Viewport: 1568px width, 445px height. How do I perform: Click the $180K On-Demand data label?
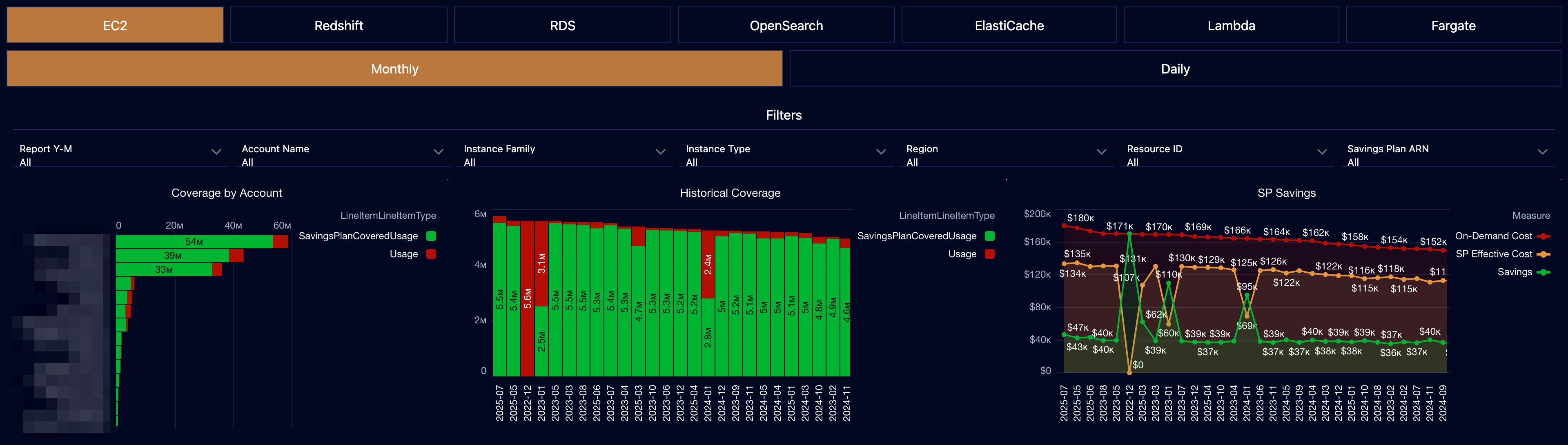tap(1080, 218)
